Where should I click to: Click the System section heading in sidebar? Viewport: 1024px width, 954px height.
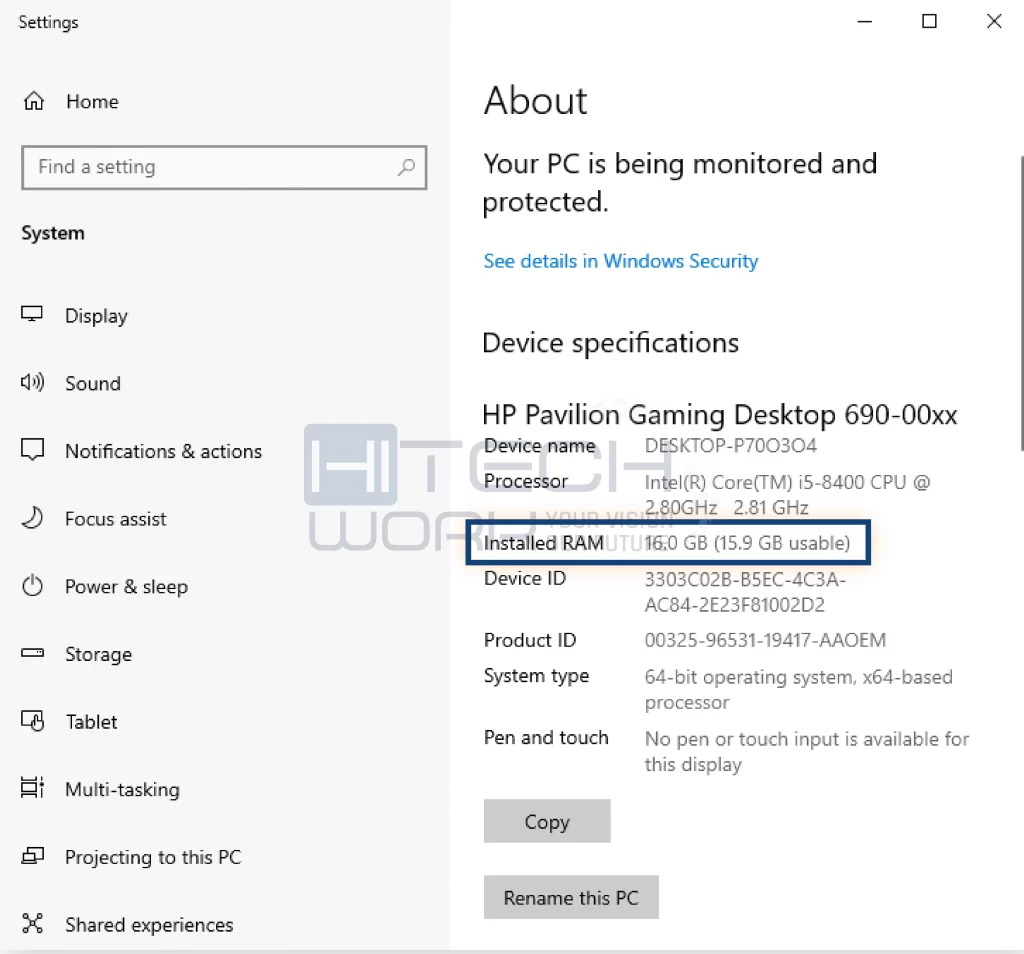point(53,233)
